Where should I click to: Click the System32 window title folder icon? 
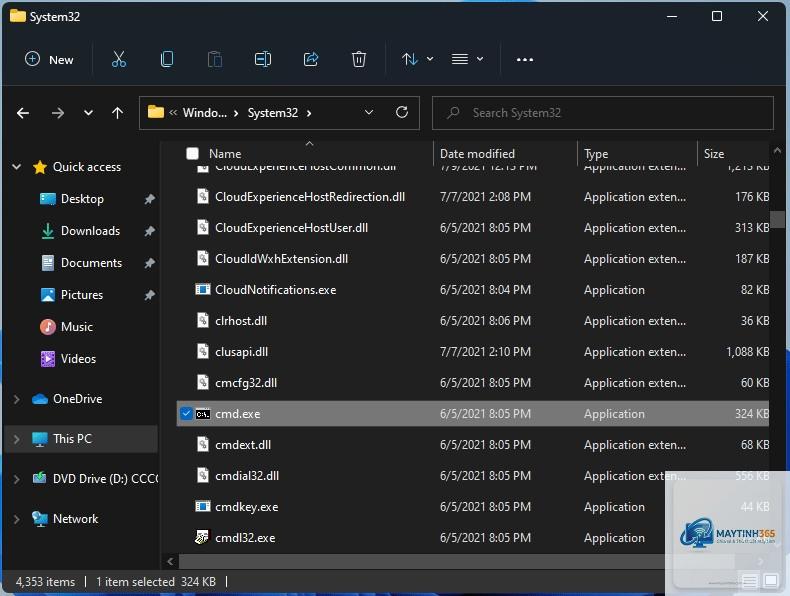coord(18,16)
